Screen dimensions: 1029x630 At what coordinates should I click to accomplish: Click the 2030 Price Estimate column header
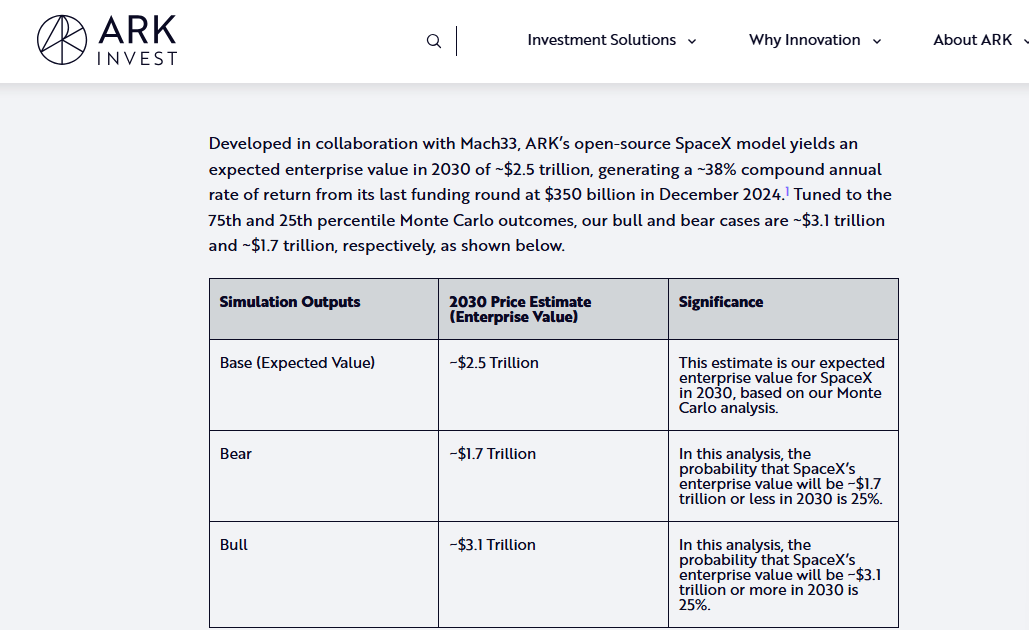tap(520, 309)
